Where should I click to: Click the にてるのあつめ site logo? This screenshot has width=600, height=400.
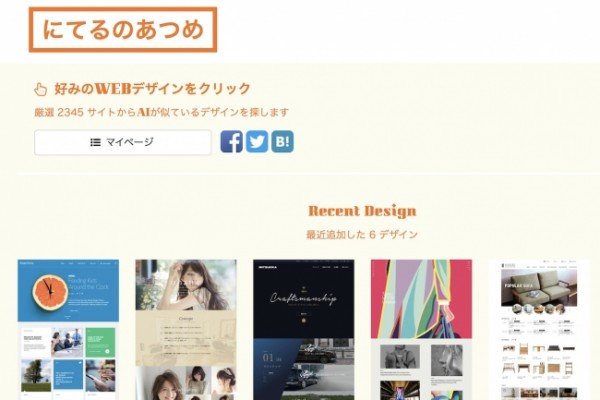[123, 29]
